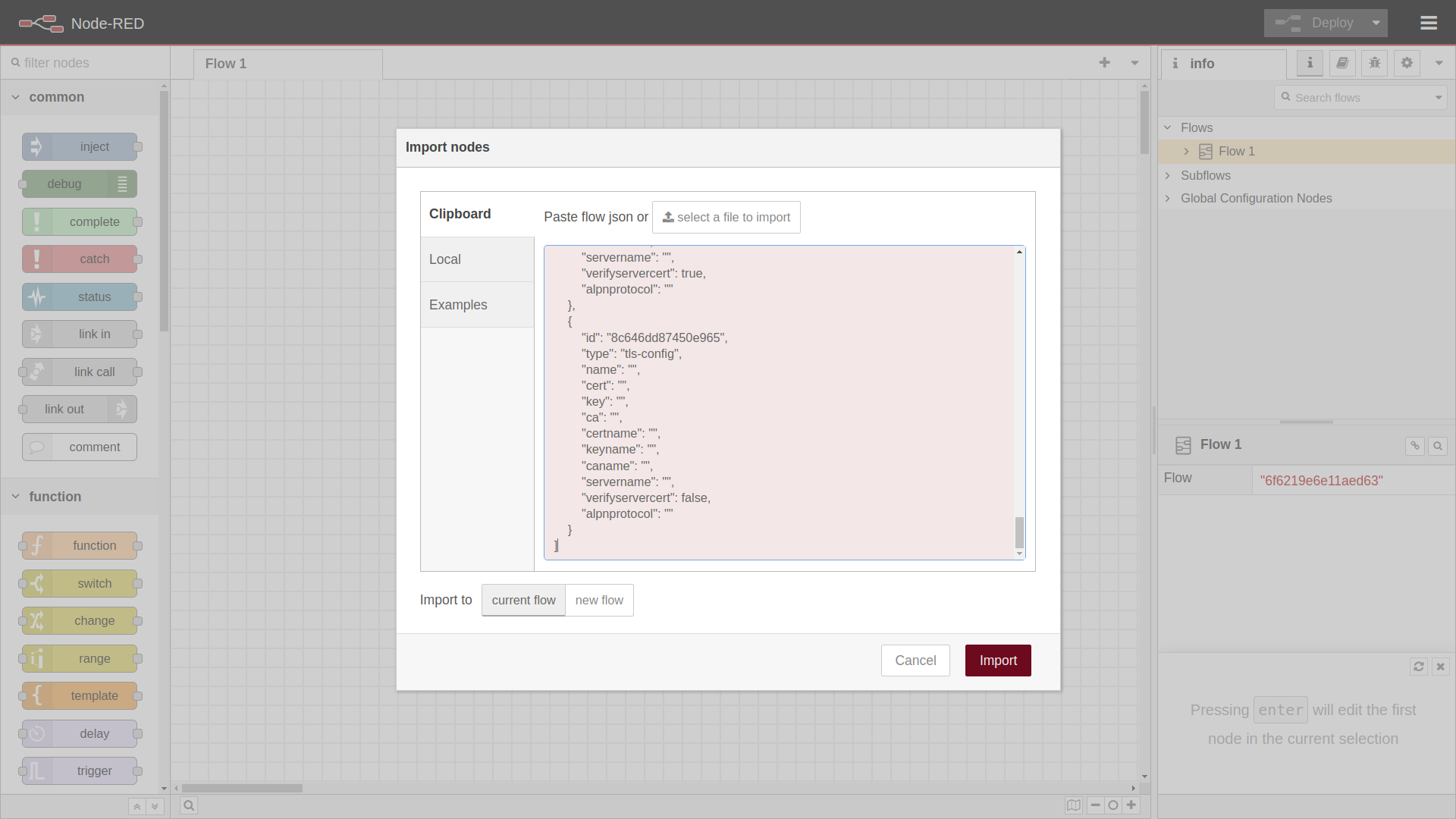
Task: Click the workspace horizontal scrollbar thumb
Action: [242, 788]
